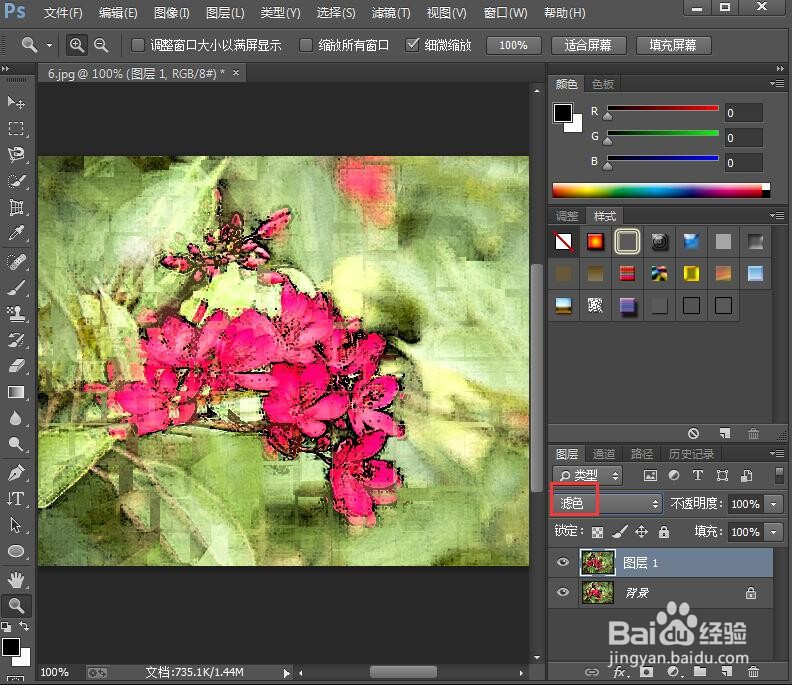Click the color spectrum ramp bar
Screen dimensions: 792x685
point(661,190)
